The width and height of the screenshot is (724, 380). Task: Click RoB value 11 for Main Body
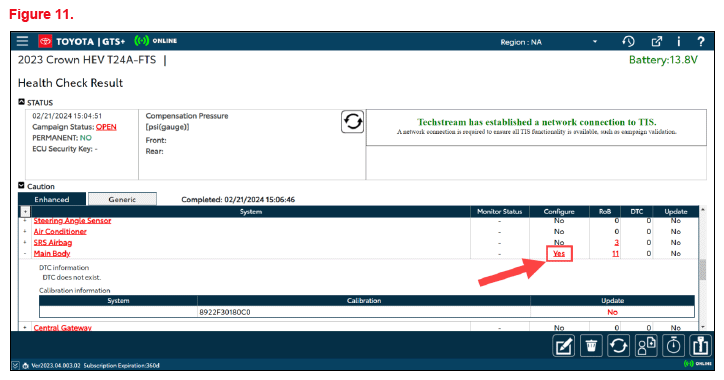tap(615, 253)
